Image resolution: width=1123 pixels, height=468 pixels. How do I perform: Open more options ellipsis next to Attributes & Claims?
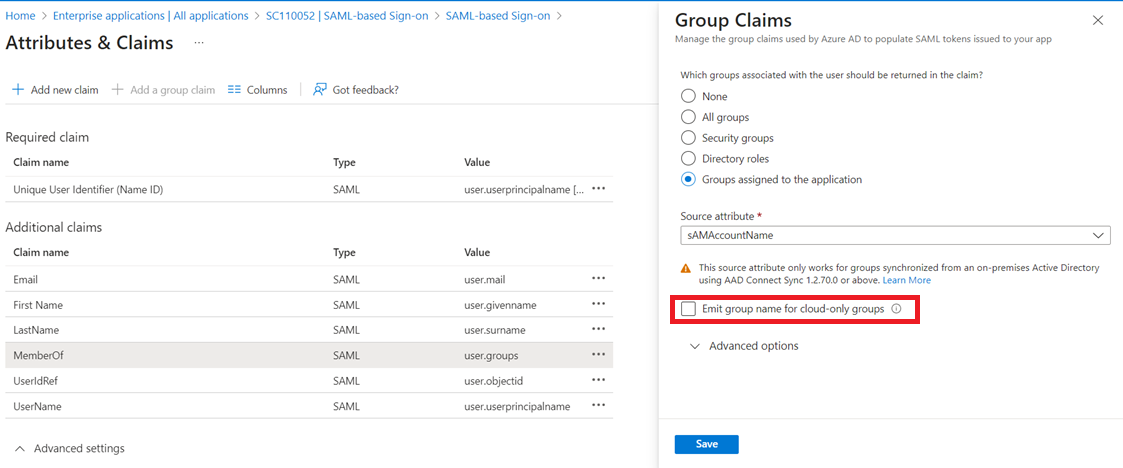tap(199, 43)
